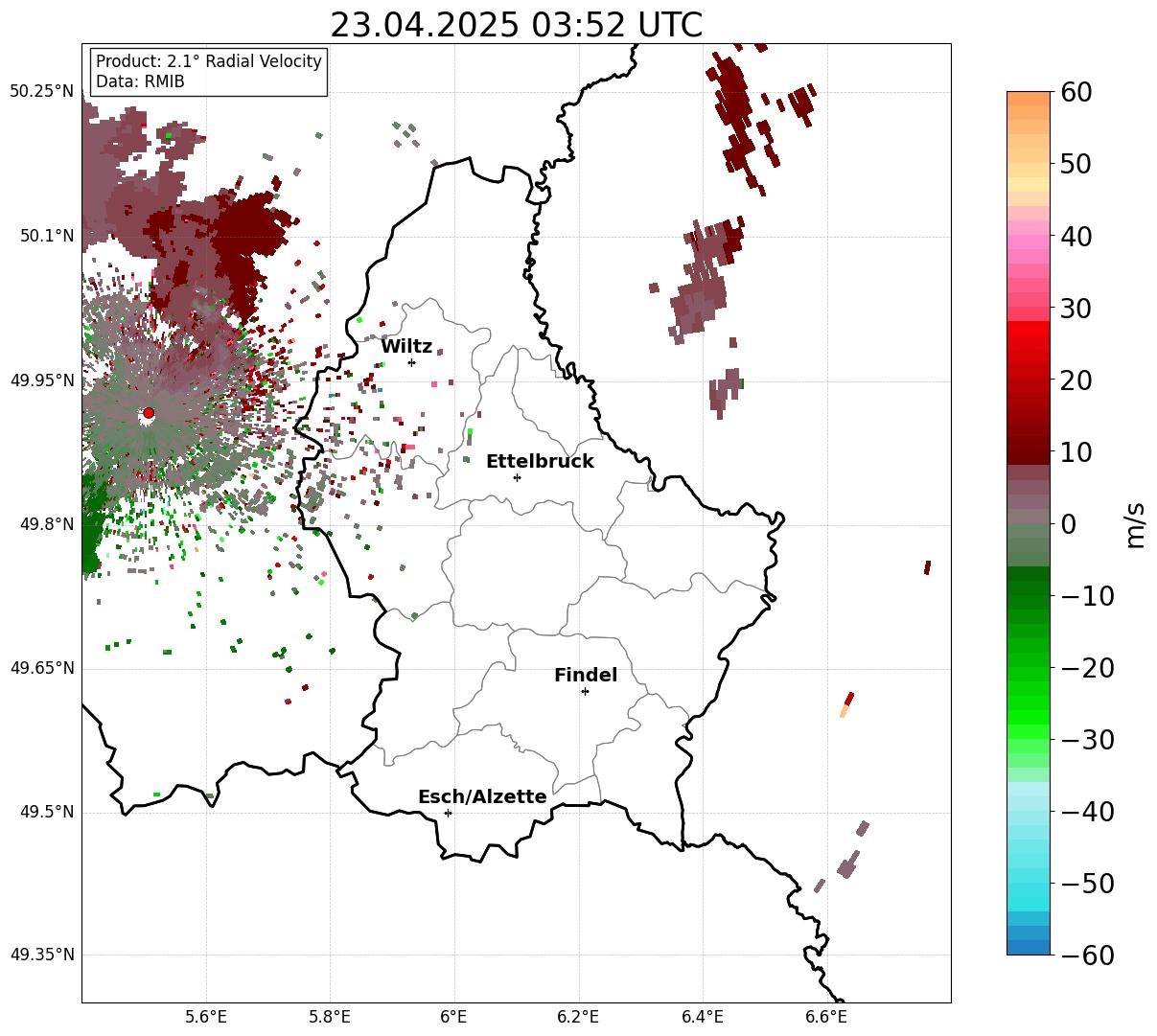
Task: Click longitude label 5.8°E
Action: 330,1017
